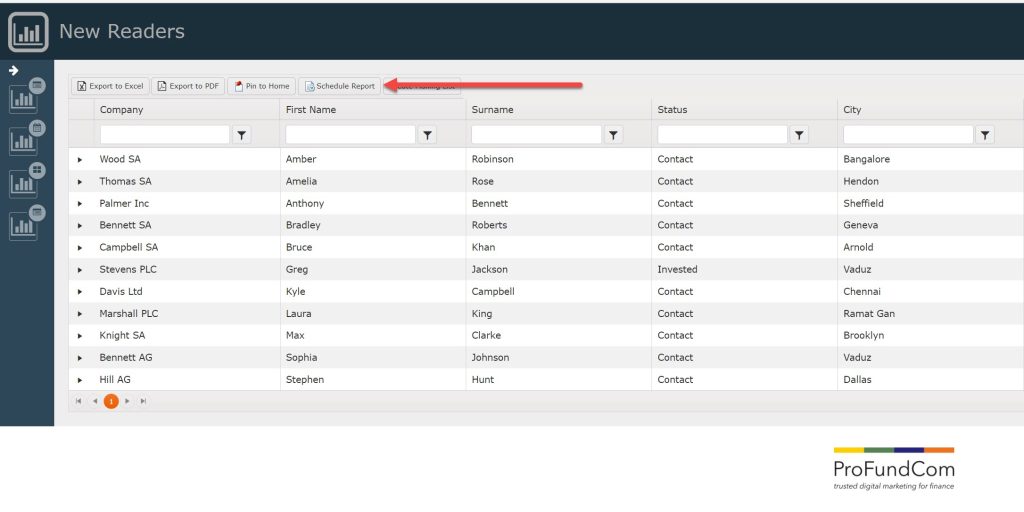This screenshot has width=1024, height=512.
Task: Click the Schedule Report button
Action: (x=339, y=86)
